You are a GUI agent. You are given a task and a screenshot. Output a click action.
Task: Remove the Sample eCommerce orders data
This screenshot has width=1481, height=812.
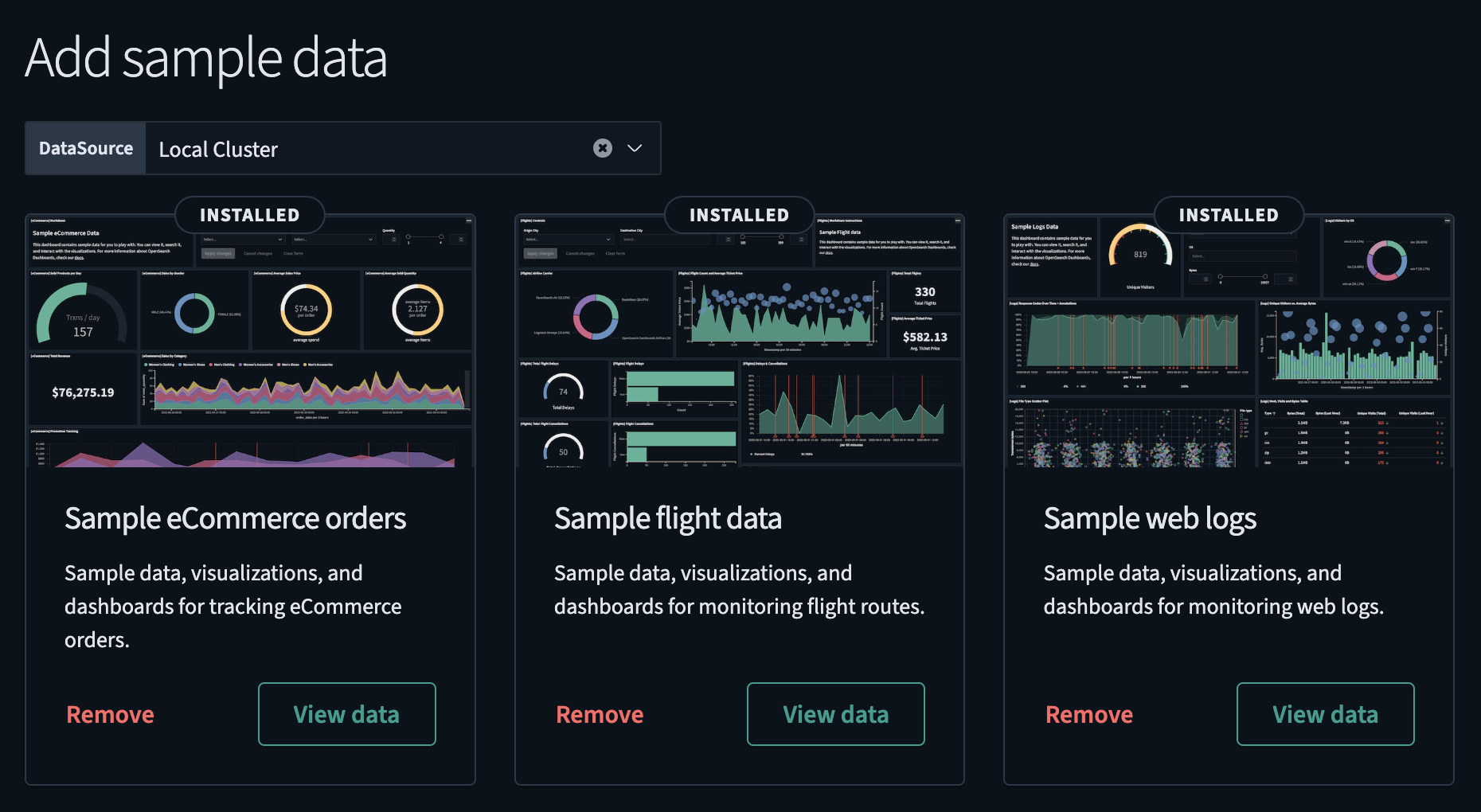tap(111, 714)
